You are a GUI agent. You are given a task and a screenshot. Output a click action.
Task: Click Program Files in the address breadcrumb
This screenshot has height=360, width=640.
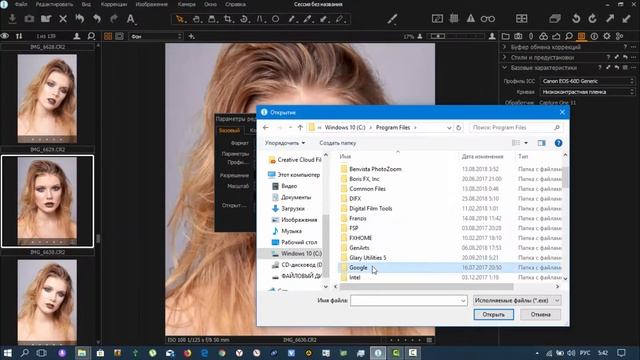pos(393,128)
